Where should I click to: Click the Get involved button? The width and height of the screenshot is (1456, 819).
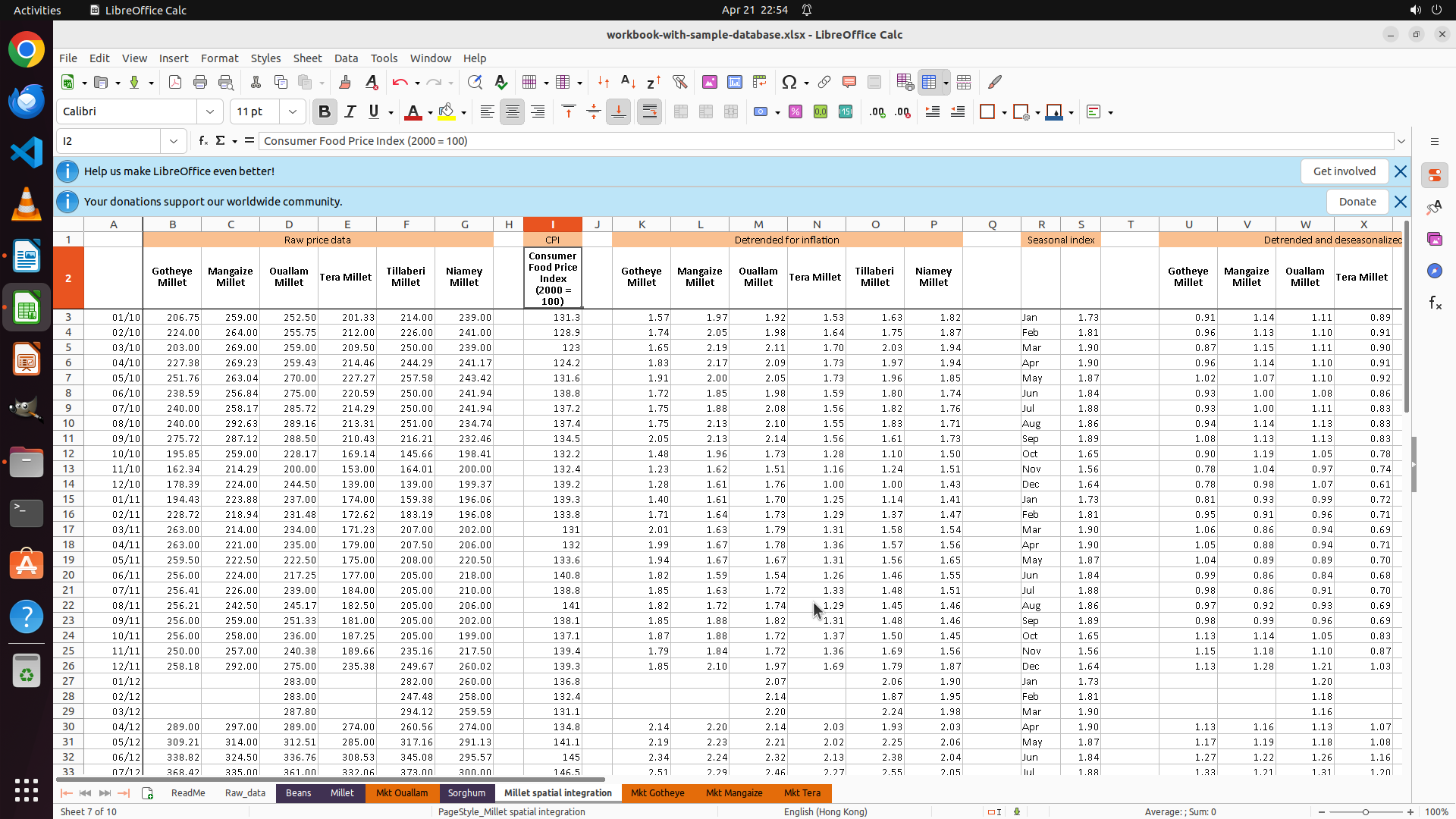tap(1344, 171)
